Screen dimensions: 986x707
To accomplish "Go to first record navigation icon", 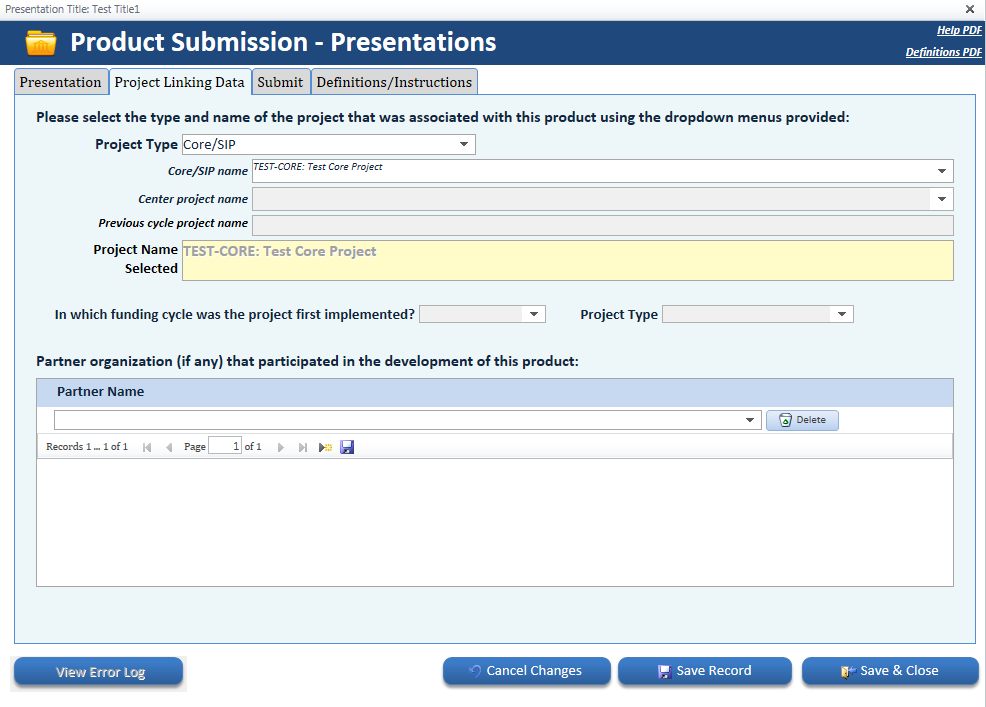I will (147, 447).
